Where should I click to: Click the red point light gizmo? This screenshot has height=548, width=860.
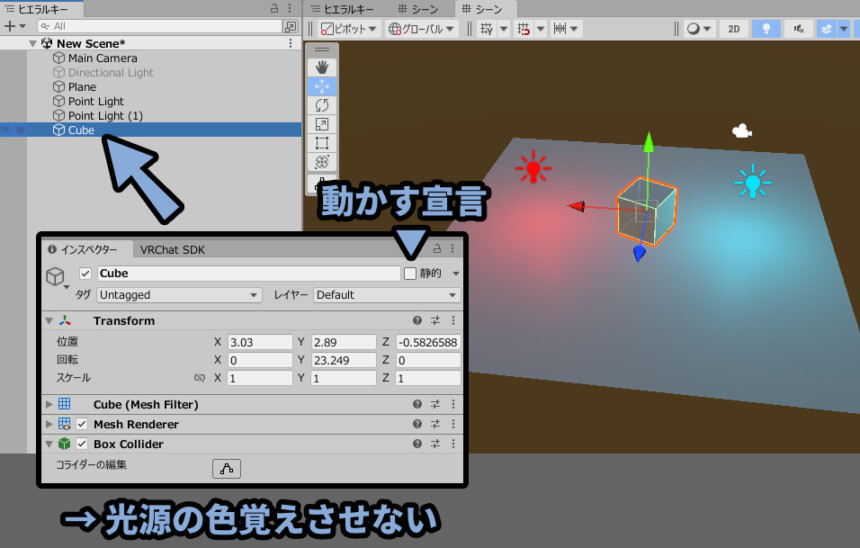tap(533, 168)
